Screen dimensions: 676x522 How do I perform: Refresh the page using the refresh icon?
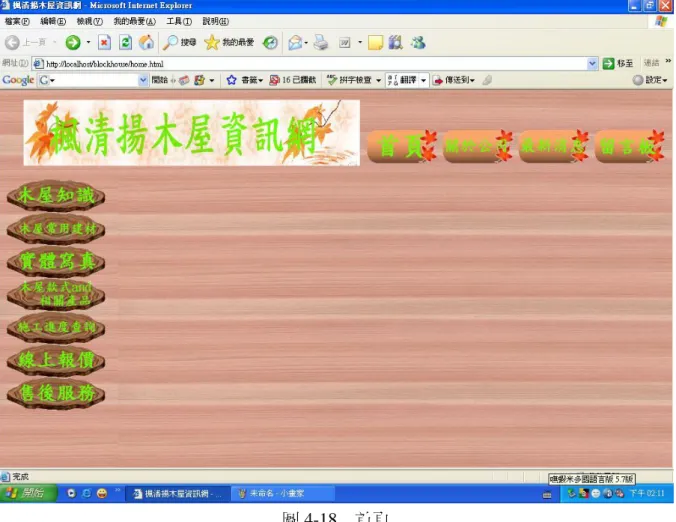(125, 42)
